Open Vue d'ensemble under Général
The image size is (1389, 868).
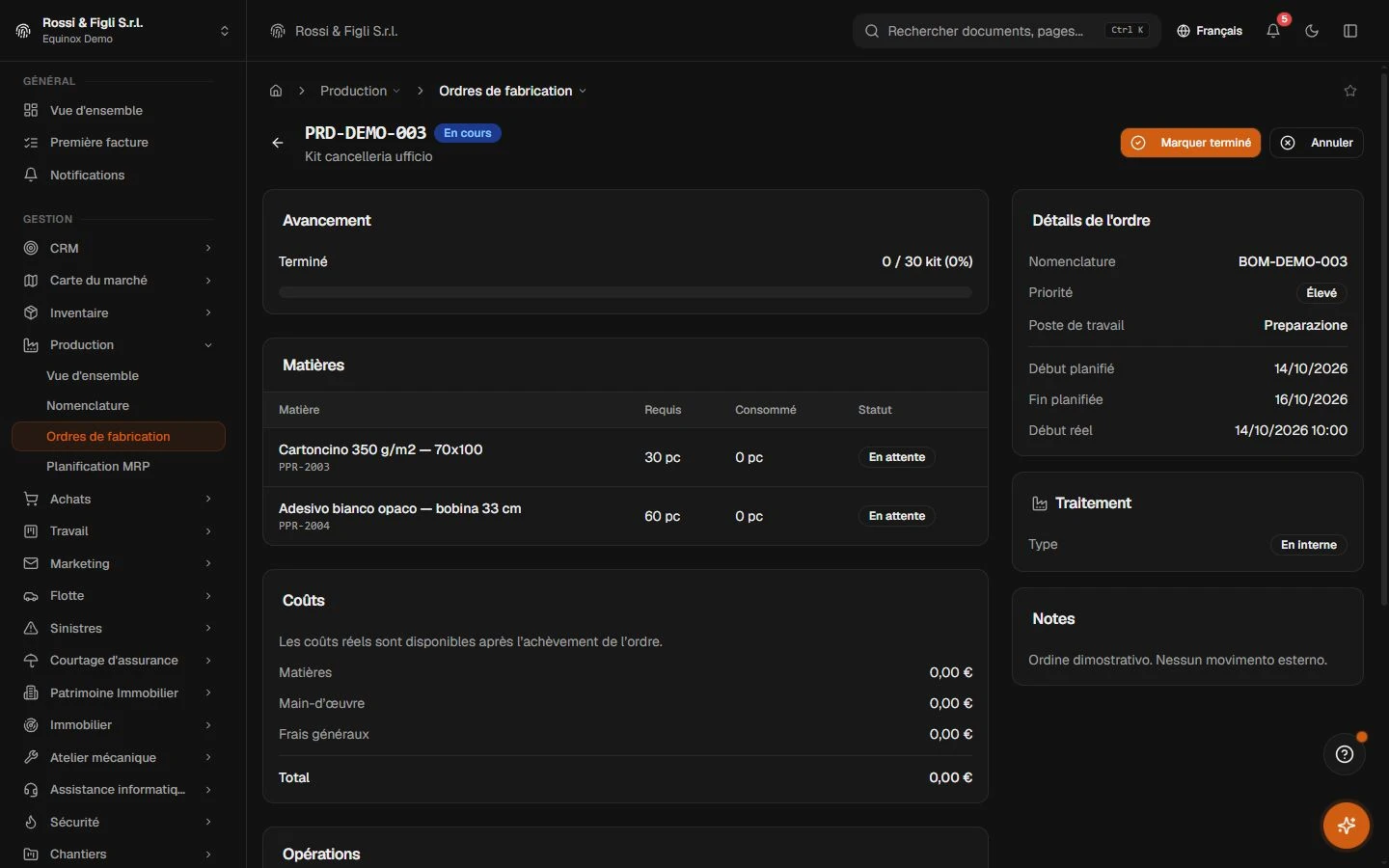(x=119, y=110)
